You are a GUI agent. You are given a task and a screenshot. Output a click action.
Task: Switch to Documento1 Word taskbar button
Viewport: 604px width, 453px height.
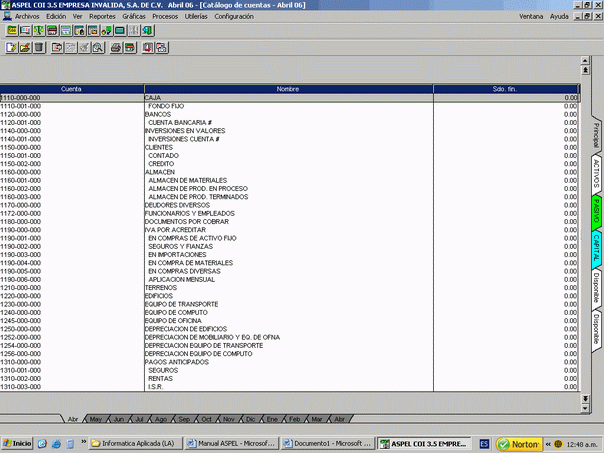pyautogui.click(x=328, y=444)
